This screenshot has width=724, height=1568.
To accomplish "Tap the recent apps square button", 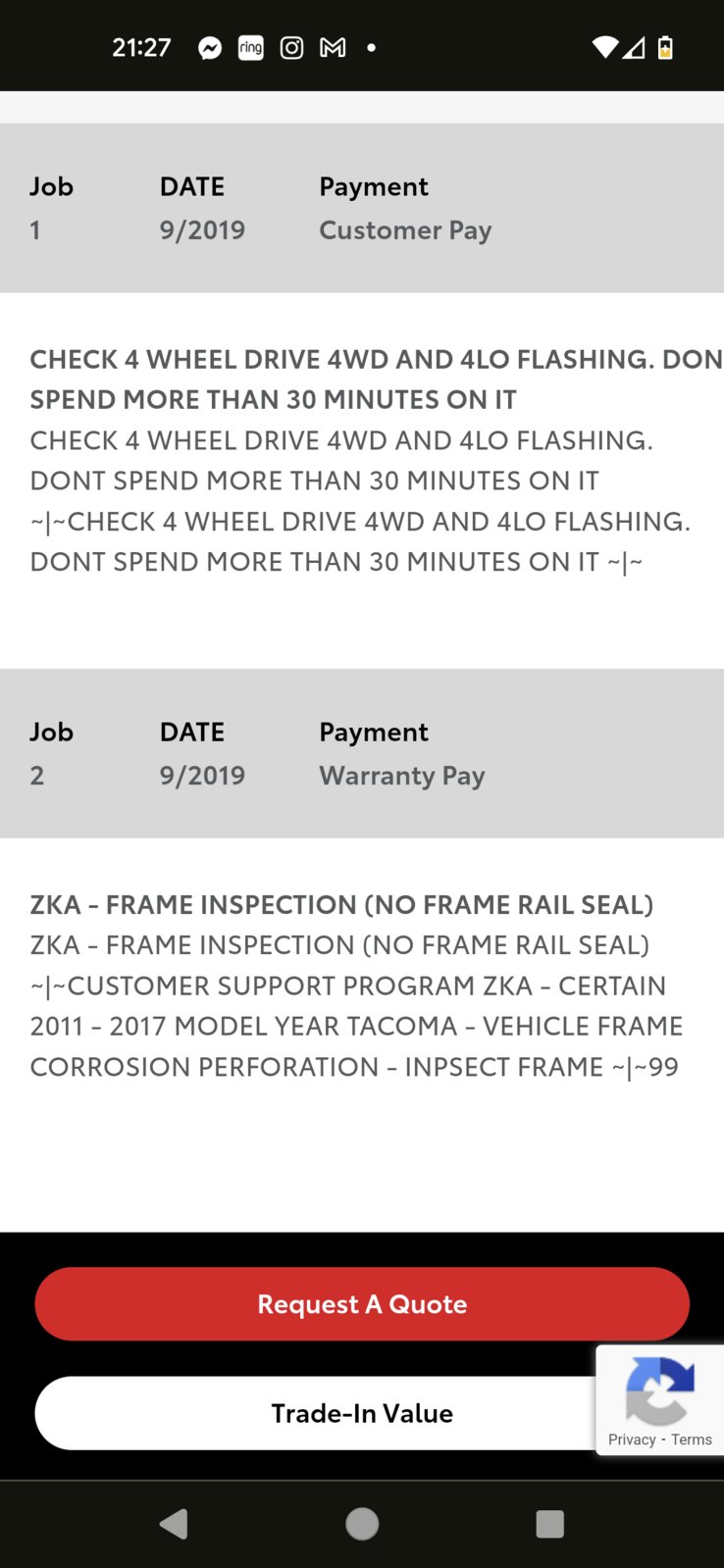I will coord(550,1524).
